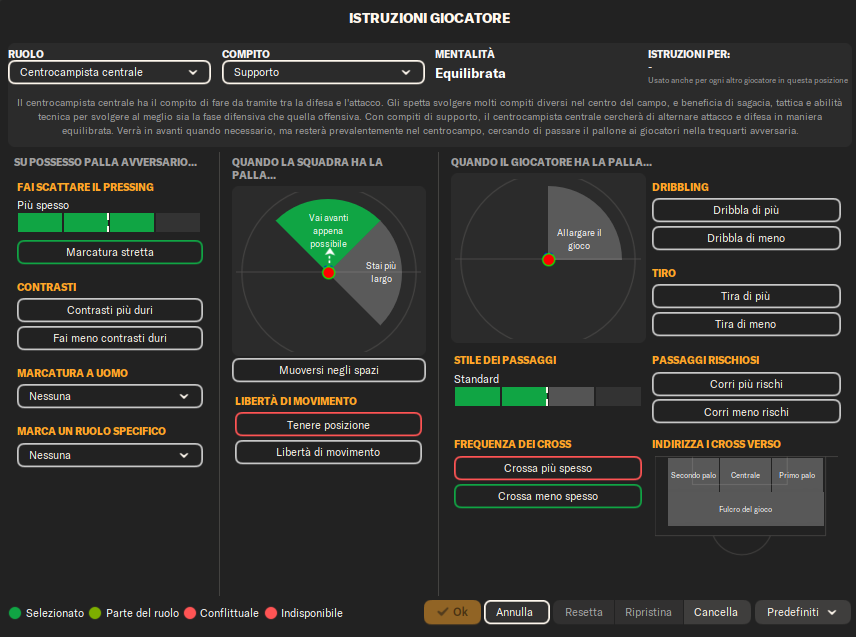Viewport: 856px width, 637px height.
Task: Toggle 'Crossa meno spesso' option
Action: pos(547,496)
